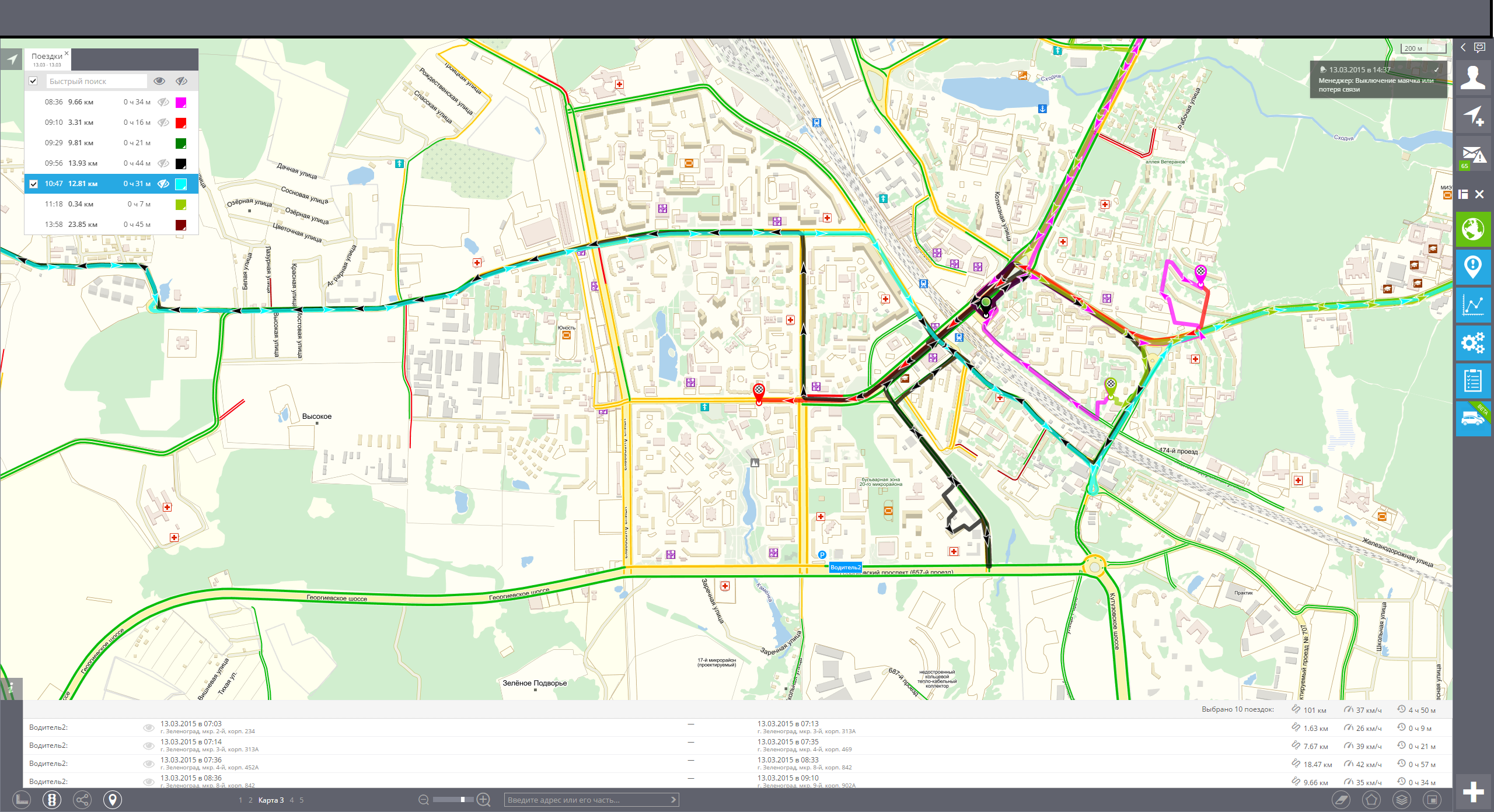
Task: Open the user profile silhouette icon
Action: (x=1473, y=78)
